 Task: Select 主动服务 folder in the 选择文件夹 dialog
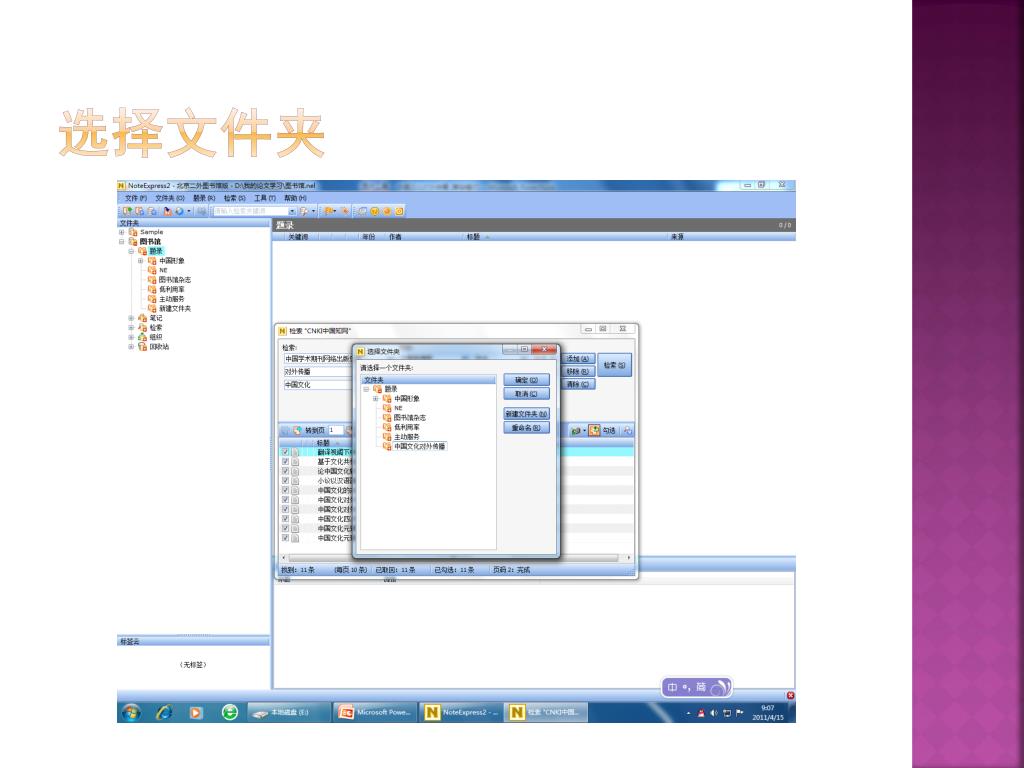tap(406, 437)
